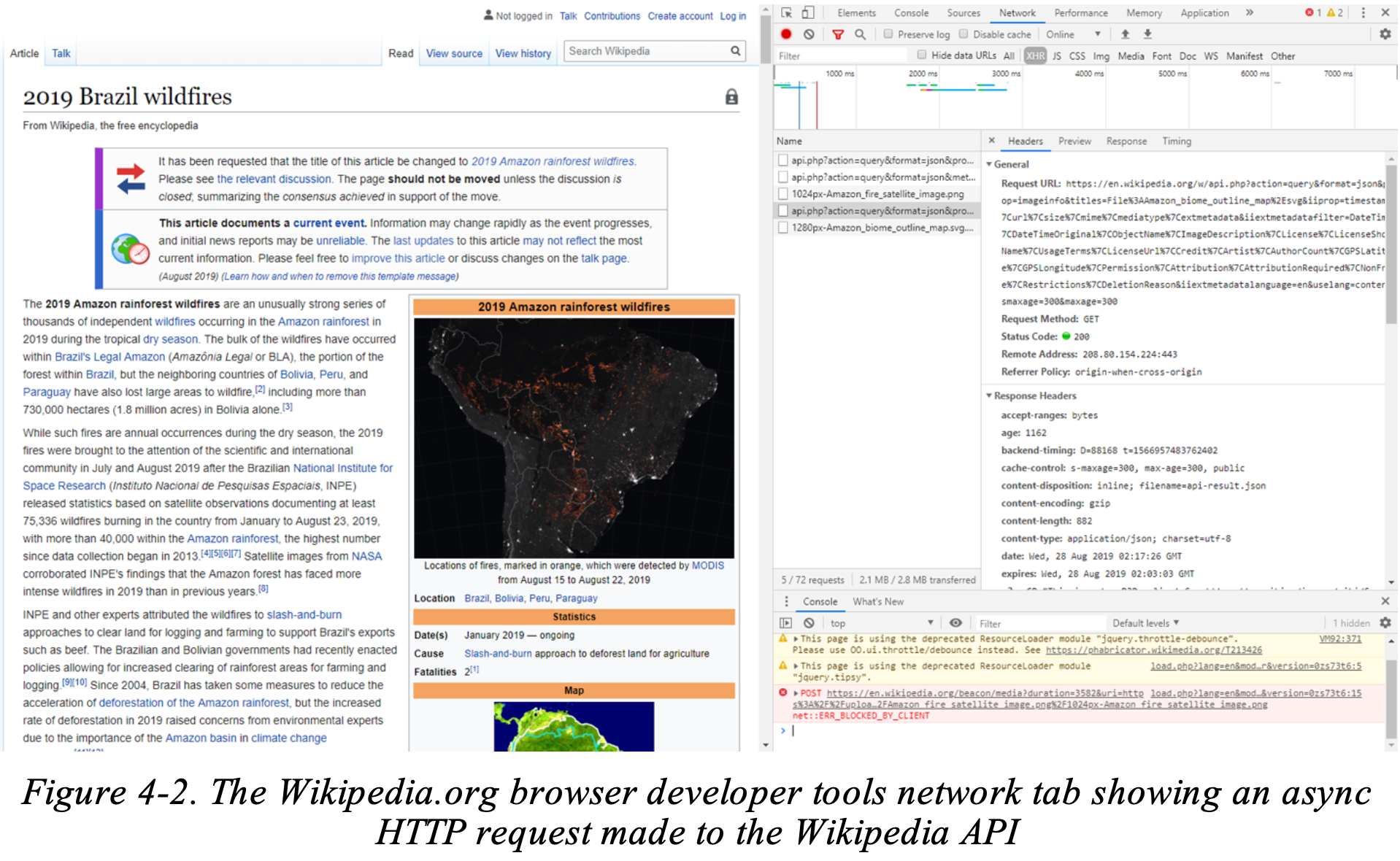
Task: Toggle the device toolbar icon
Action: pyautogui.click(x=807, y=12)
